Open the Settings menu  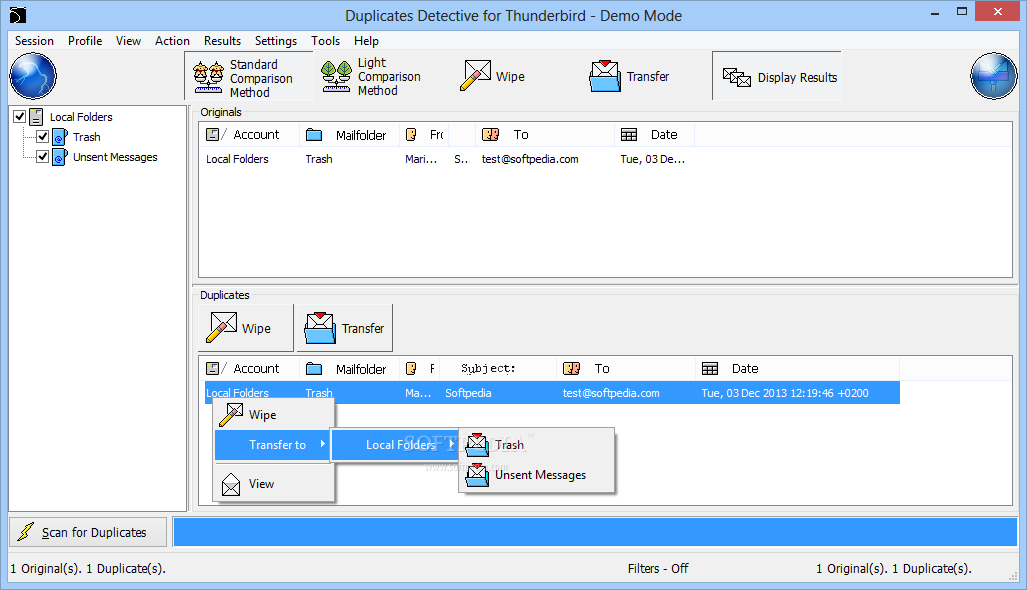tap(276, 41)
